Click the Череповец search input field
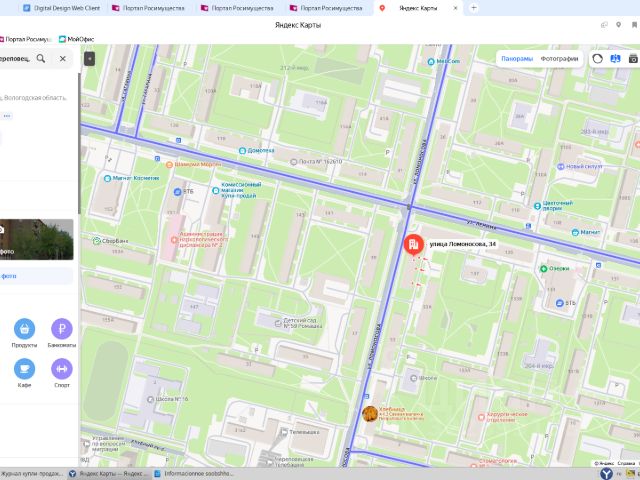The image size is (640, 480). pyautogui.click(x=16, y=58)
